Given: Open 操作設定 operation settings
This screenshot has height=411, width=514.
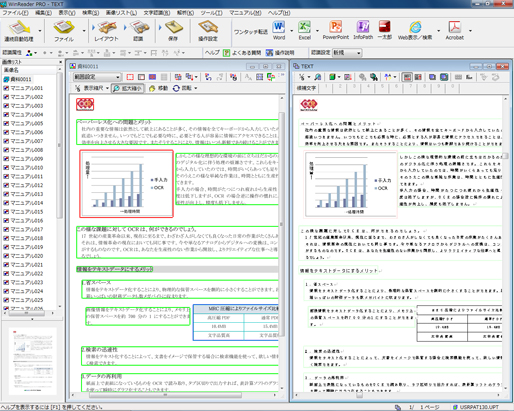Looking at the screenshot, I should pos(208,31).
